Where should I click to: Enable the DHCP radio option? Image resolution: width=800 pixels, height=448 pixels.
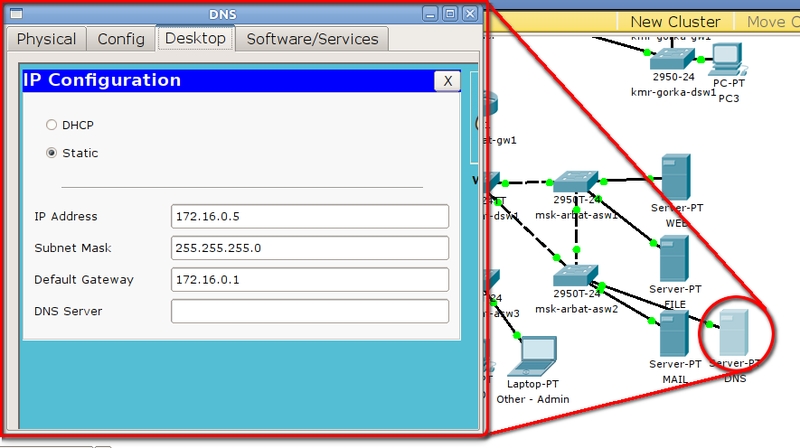pos(52,125)
